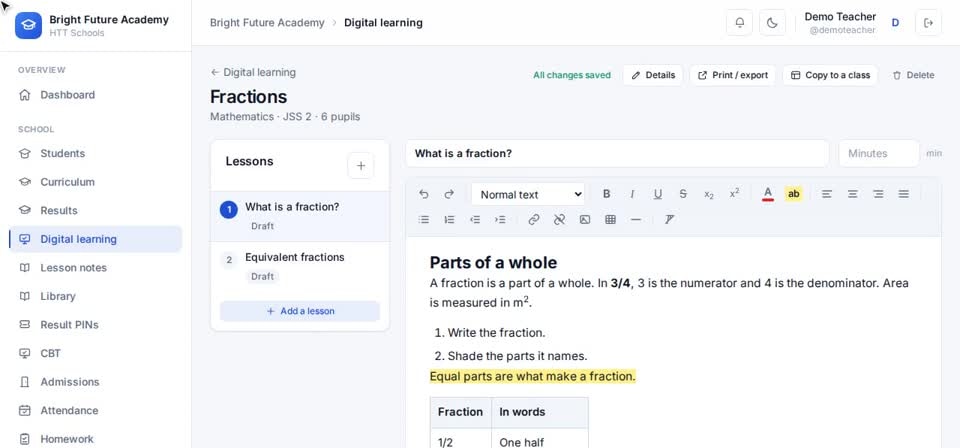Image resolution: width=960 pixels, height=448 pixels.
Task: Click the Add a lesson button
Action: [300, 311]
